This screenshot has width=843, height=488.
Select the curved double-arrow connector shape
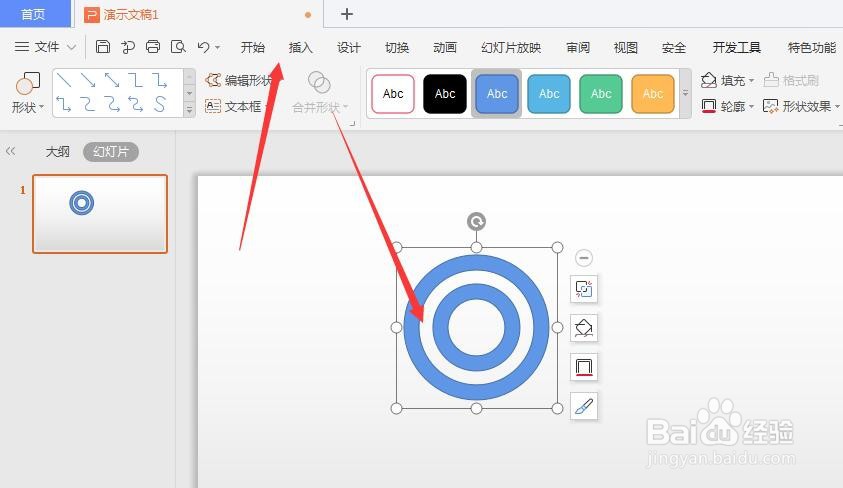pos(135,103)
